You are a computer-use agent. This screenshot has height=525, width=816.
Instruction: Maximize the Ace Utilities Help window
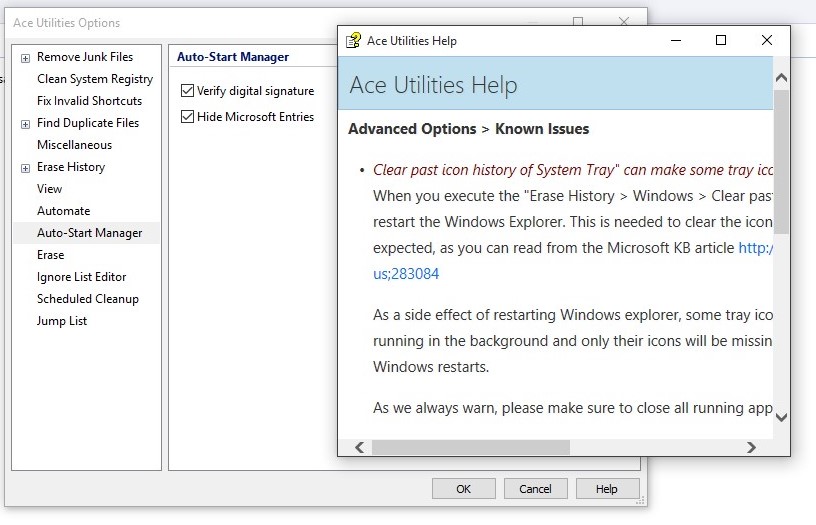tap(721, 41)
